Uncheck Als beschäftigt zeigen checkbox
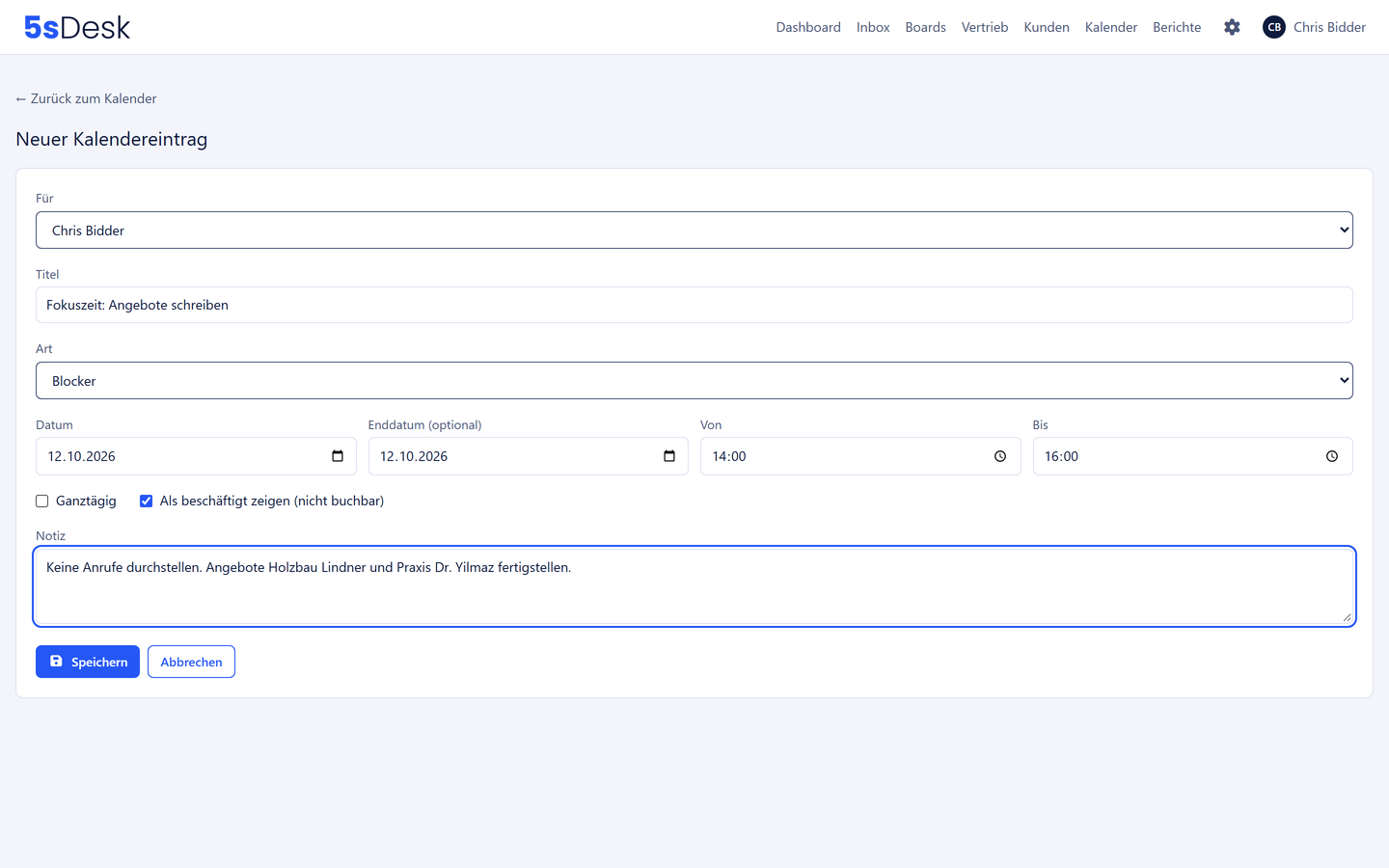This screenshot has height=868, width=1389. tap(147, 501)
